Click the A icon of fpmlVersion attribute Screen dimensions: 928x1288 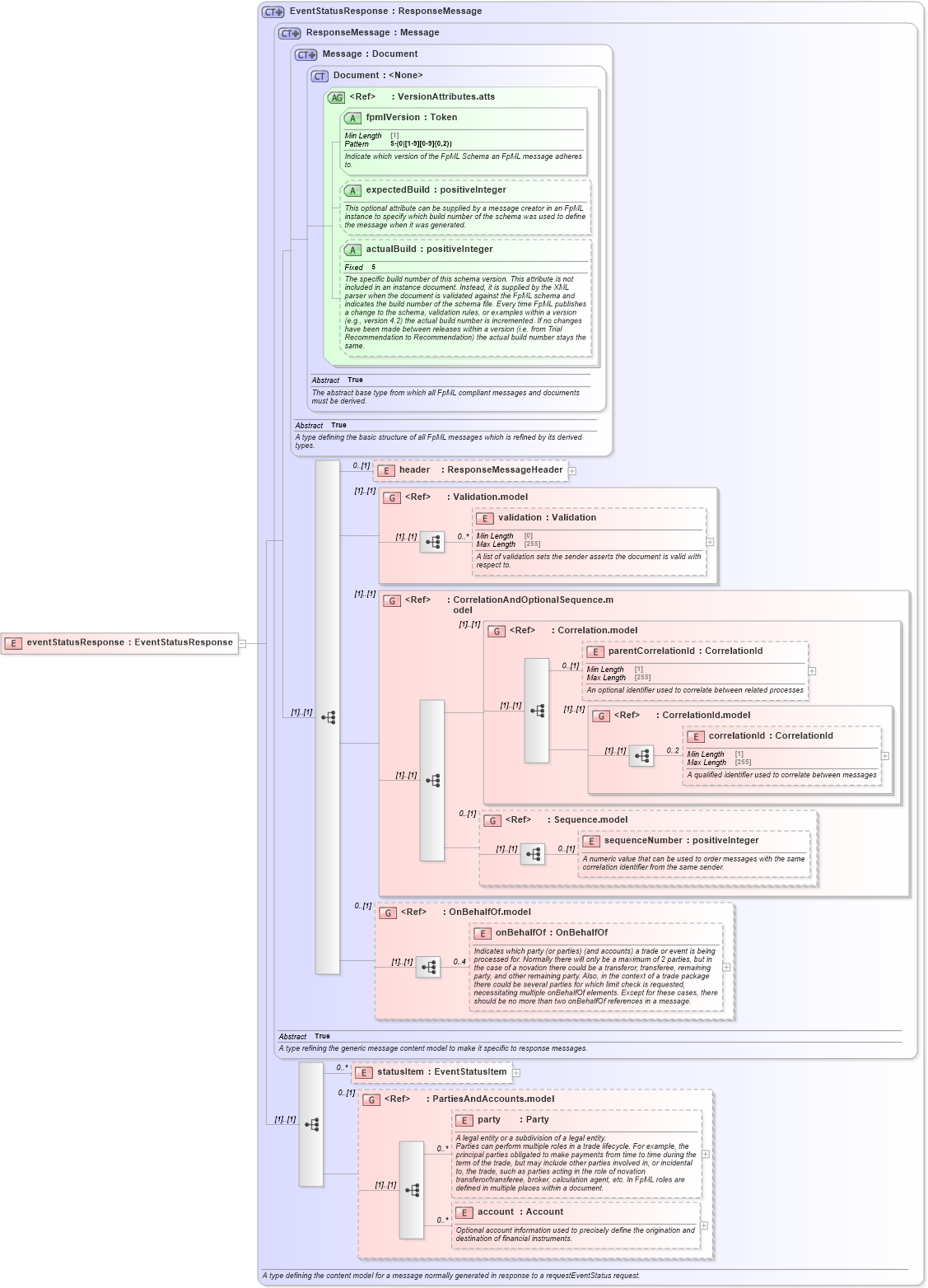point(352,118)
